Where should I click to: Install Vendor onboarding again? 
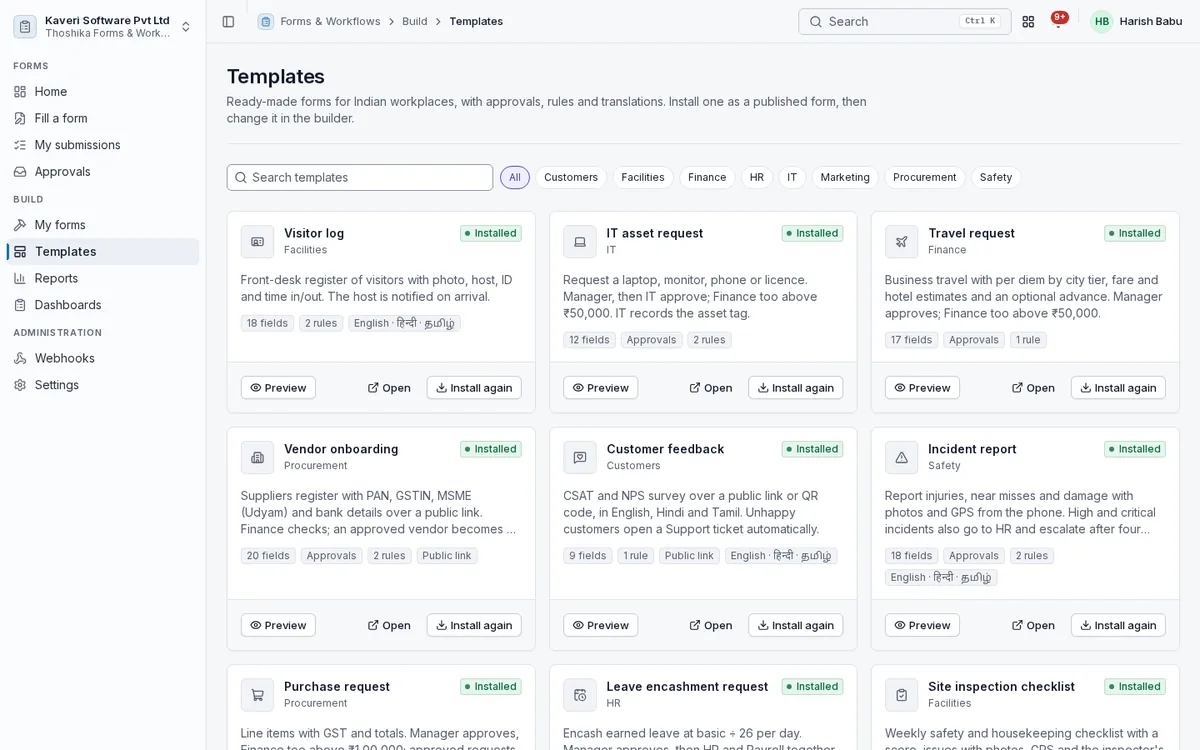tap(474, 625)
